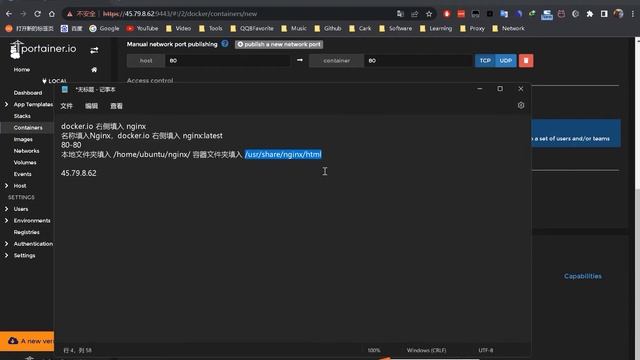The width and height of the screenshot is (640, 360).
Task: Share this page from address bar
Action: (x=415, y=14)
